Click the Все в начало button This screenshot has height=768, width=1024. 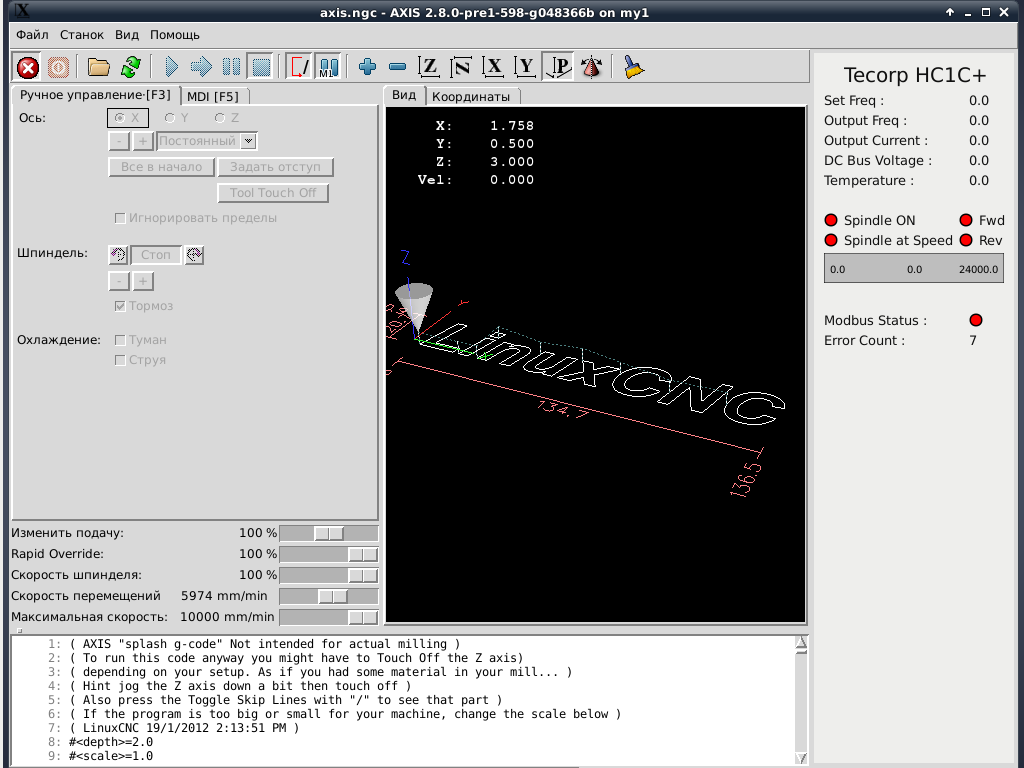pos(161,167)
